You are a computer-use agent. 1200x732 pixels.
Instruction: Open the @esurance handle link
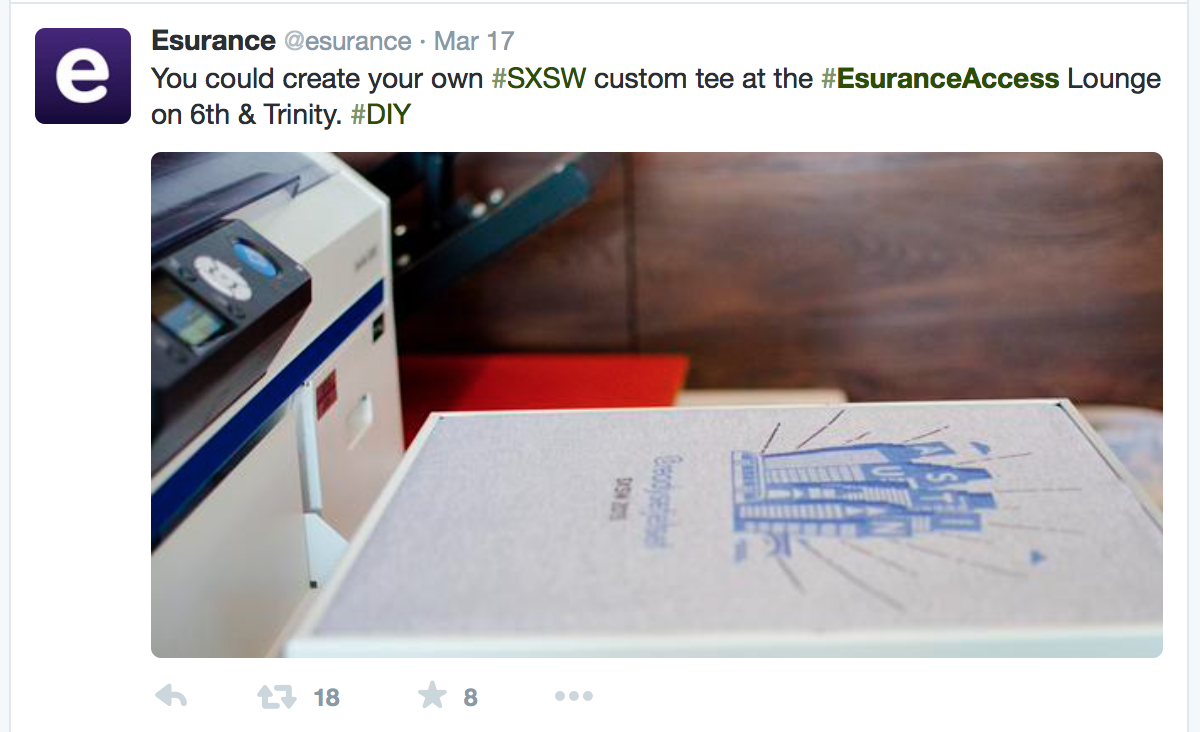point(348,42)
